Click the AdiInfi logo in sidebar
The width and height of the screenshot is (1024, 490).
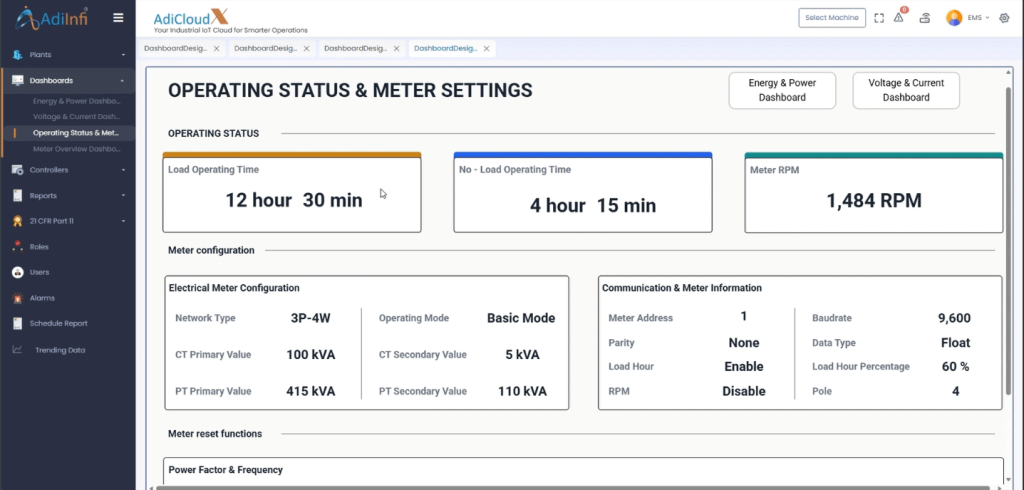click(52, 18)
